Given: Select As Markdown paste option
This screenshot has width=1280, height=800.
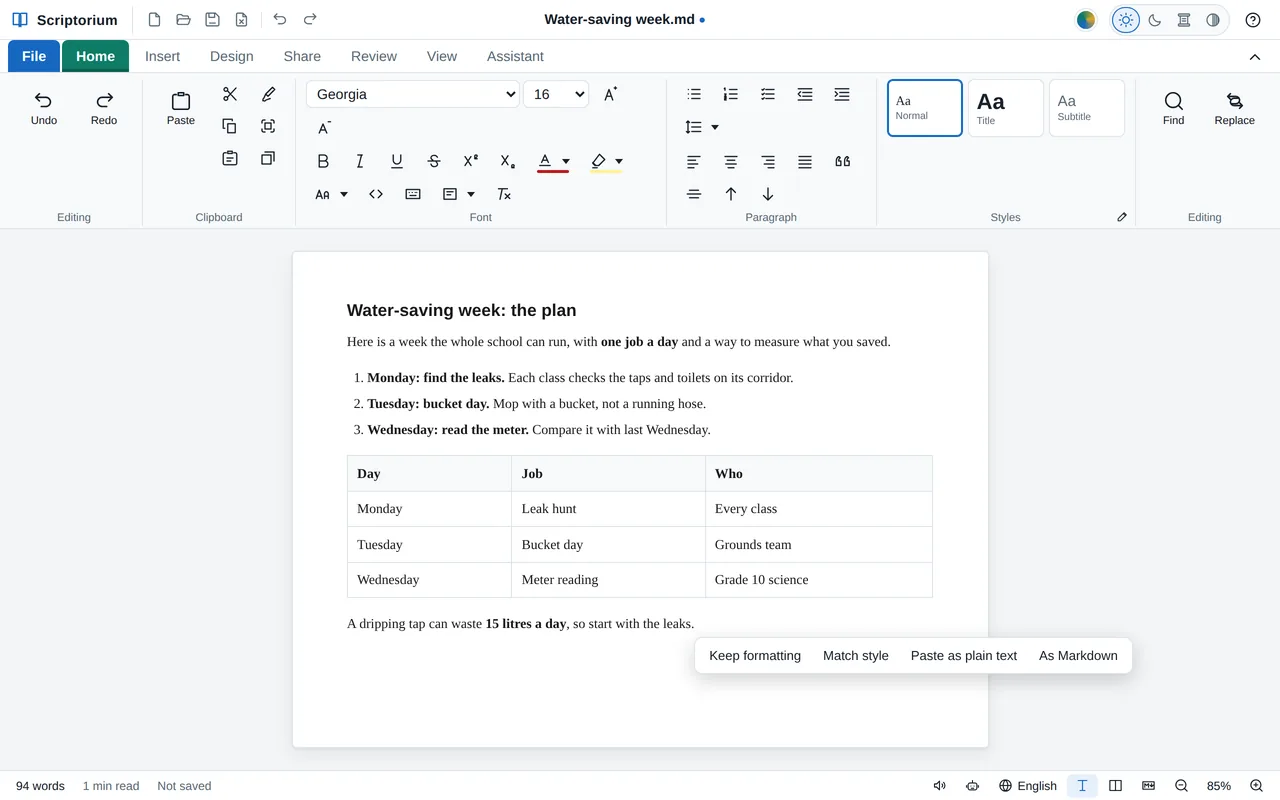Looking at the screenshot, I should point(1078,656).
